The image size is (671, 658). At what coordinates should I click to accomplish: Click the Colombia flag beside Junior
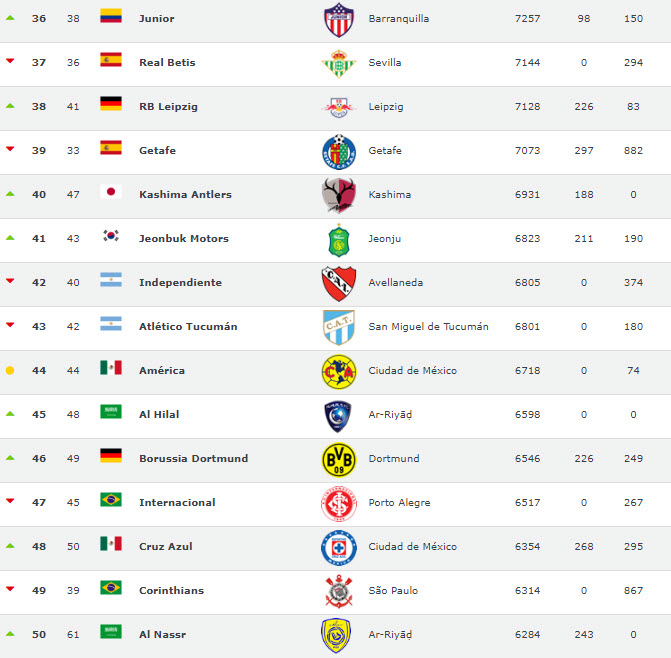[x=111, y=18]
